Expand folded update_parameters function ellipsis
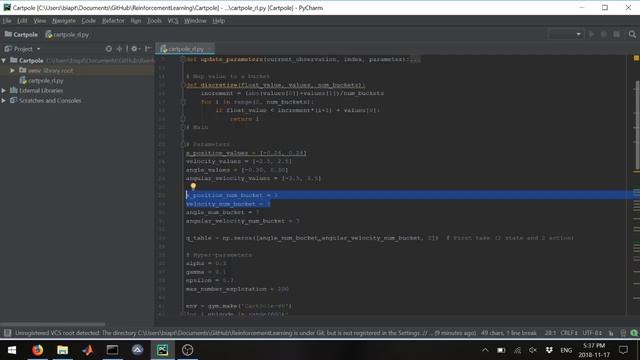This screenshot has height=360, width=640. tap(415, 60)
